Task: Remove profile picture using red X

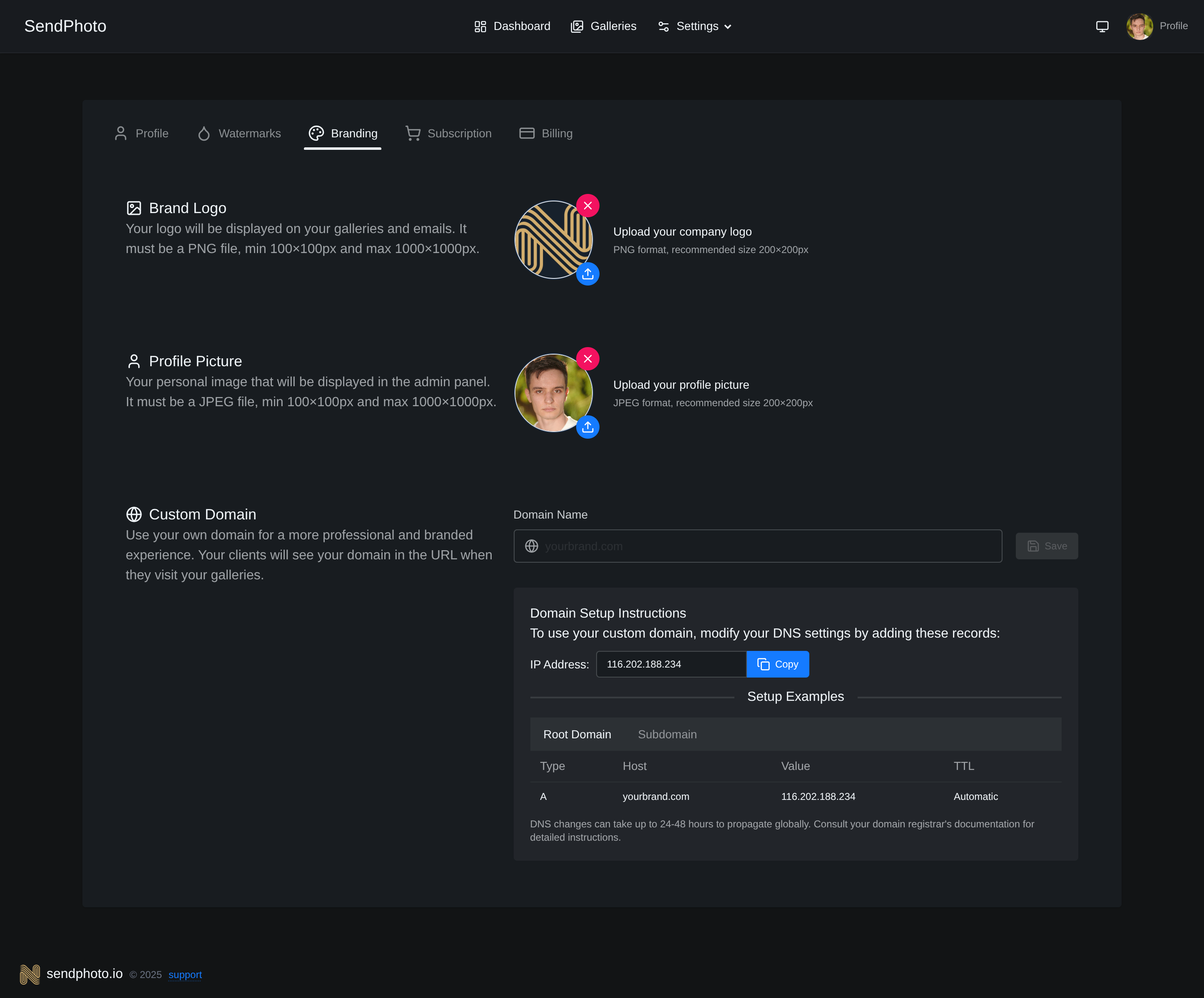Action: tap(588, 359)
